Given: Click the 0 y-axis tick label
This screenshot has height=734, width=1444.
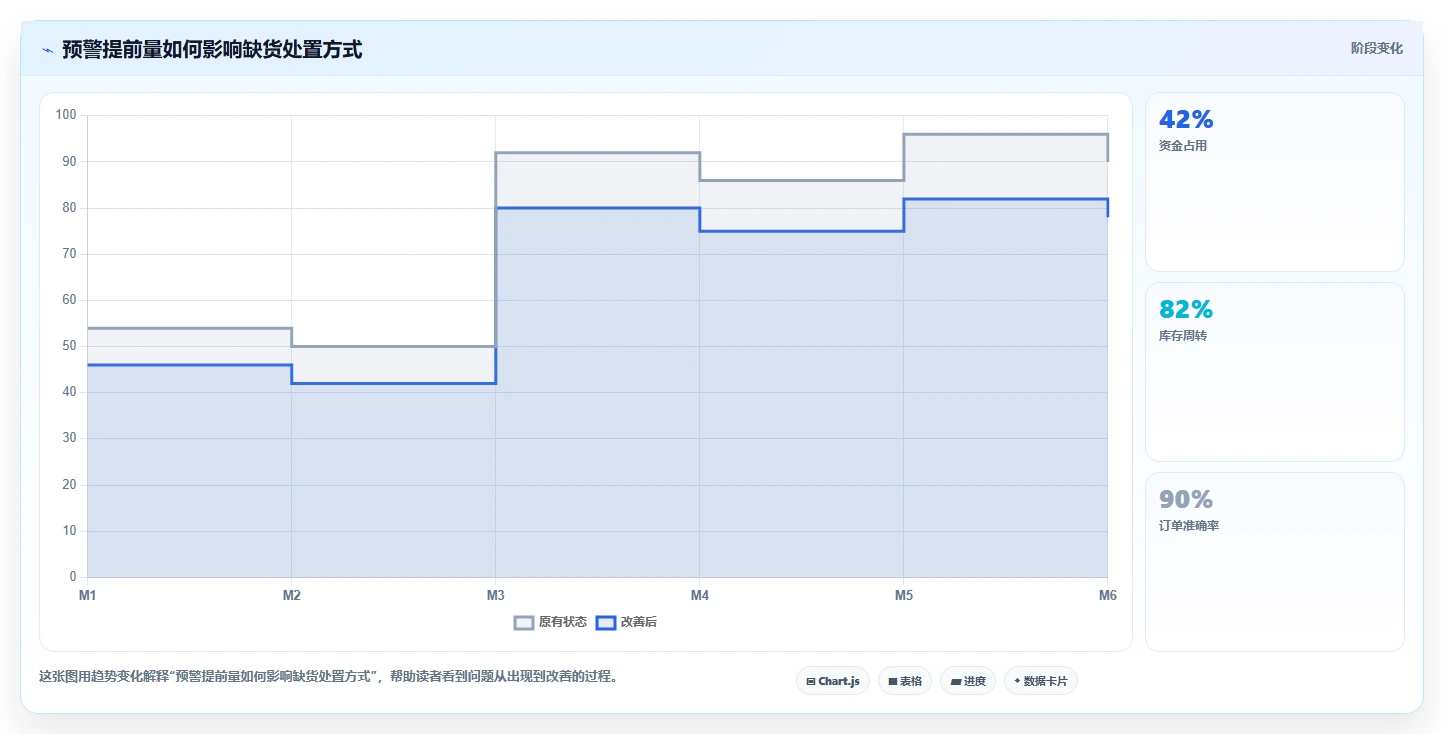Looking at the screenshot, I should point(73,577).
